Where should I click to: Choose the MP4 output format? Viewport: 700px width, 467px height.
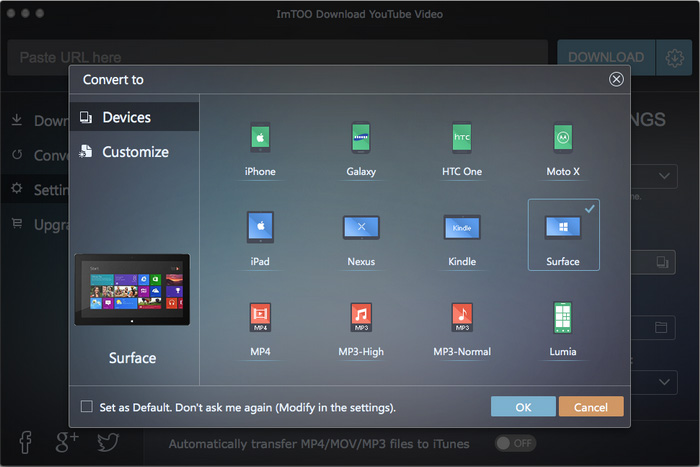[x=260, y=329]
